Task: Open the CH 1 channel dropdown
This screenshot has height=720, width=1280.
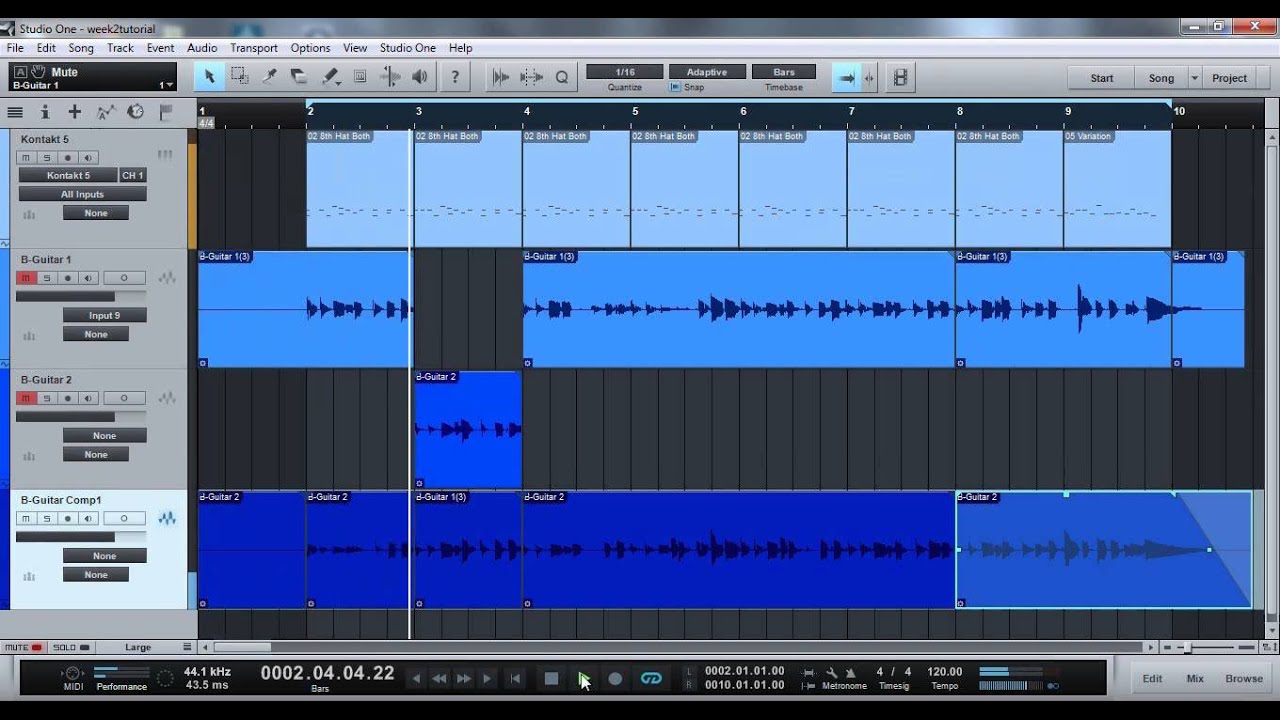Action: point(132,175)
